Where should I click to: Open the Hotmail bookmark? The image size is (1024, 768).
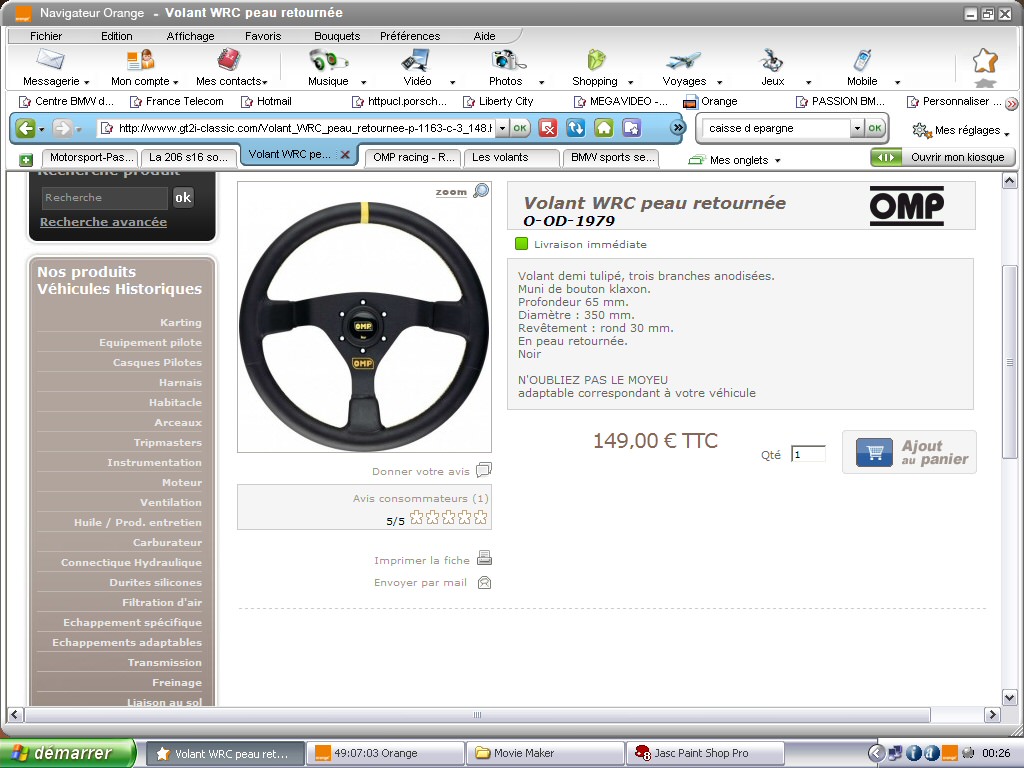pyautogui.click(x=266, y=101)
